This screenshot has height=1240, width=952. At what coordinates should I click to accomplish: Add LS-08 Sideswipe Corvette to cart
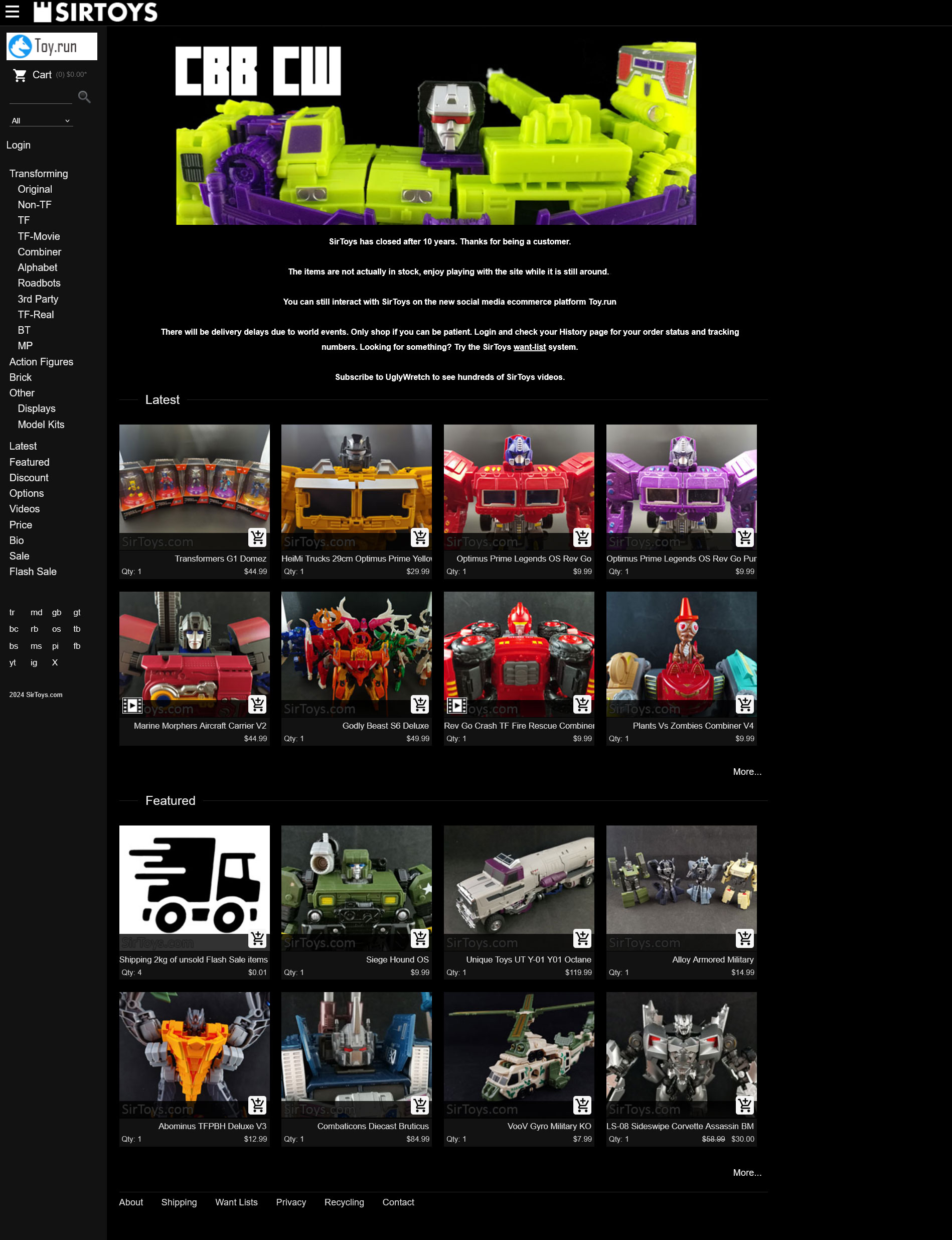pyautogui.click(x=745, y=1105)
